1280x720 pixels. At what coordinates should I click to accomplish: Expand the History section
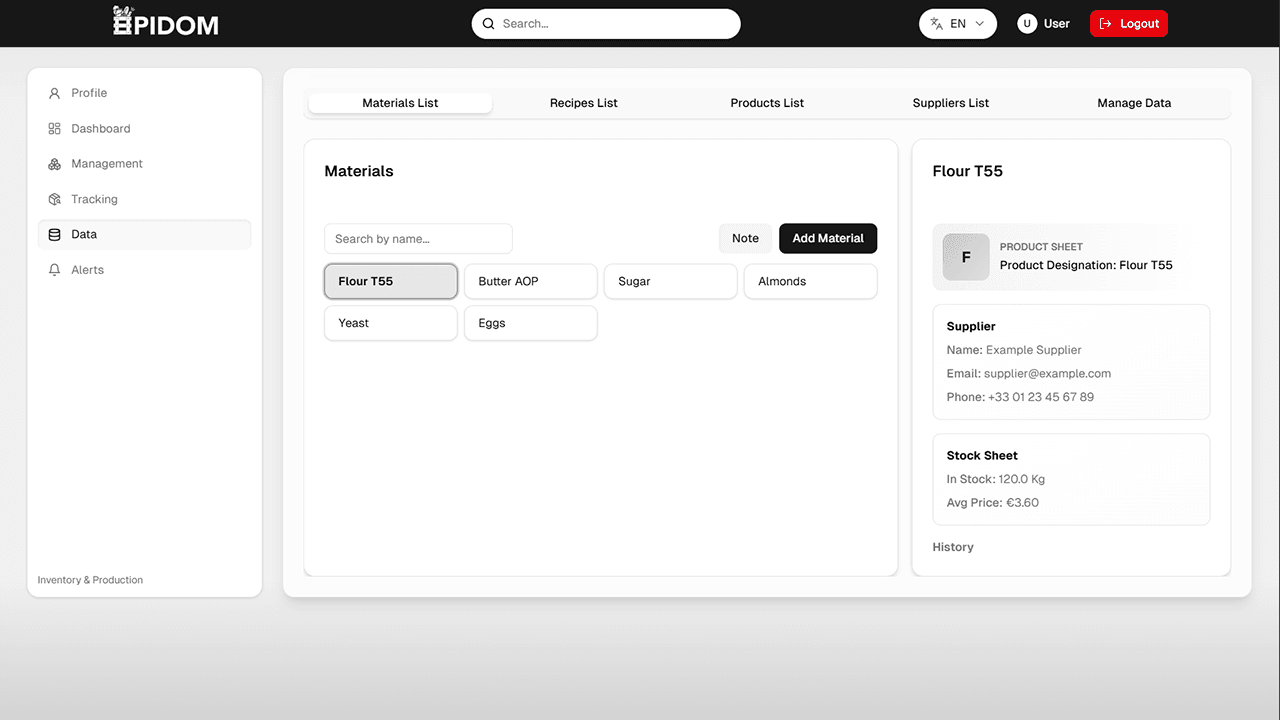952,547
